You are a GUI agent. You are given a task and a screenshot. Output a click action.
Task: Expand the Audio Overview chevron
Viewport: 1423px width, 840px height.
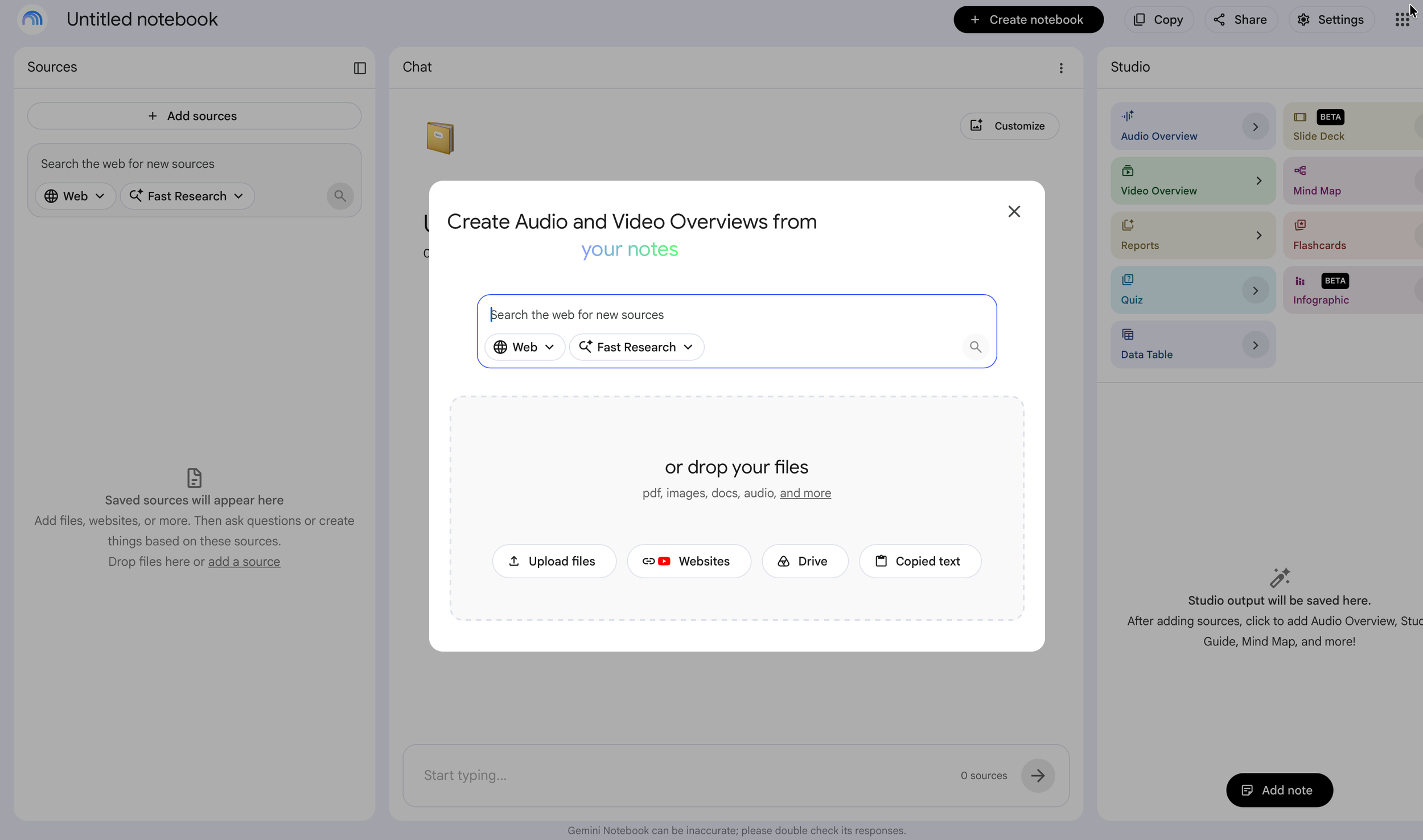coord(1255,126)
